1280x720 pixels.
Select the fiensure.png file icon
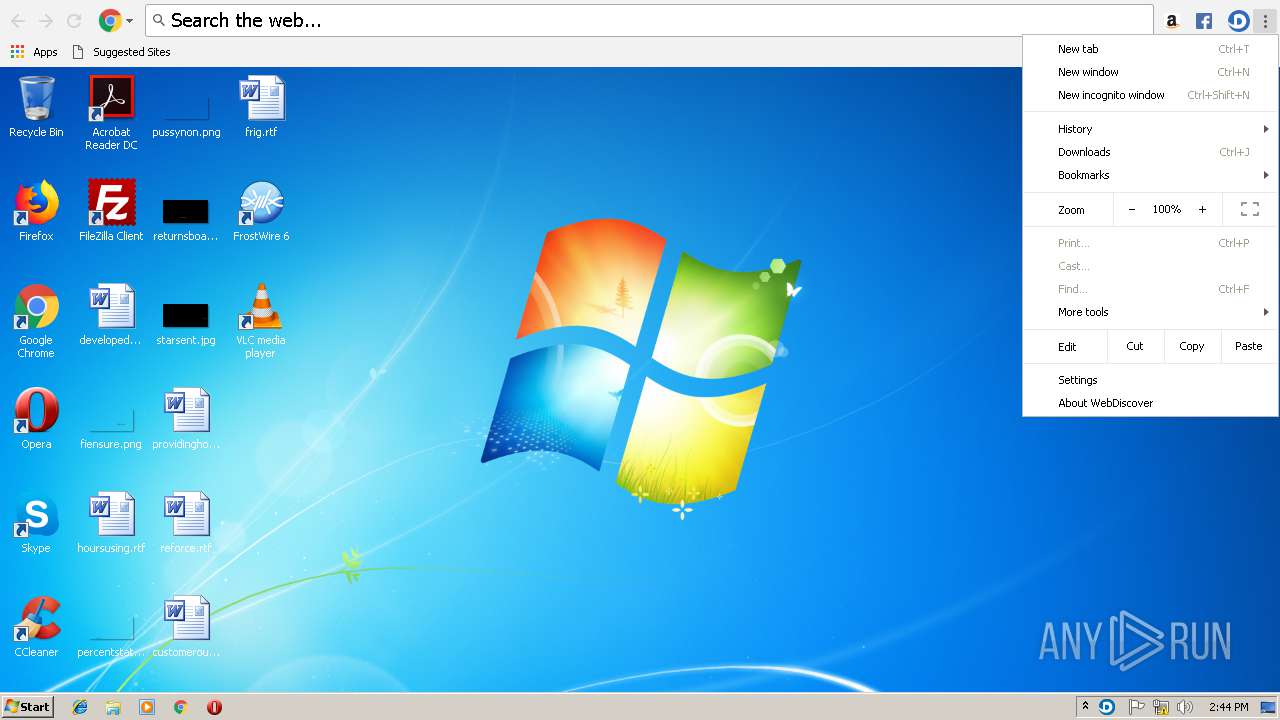tap(111, 426)
